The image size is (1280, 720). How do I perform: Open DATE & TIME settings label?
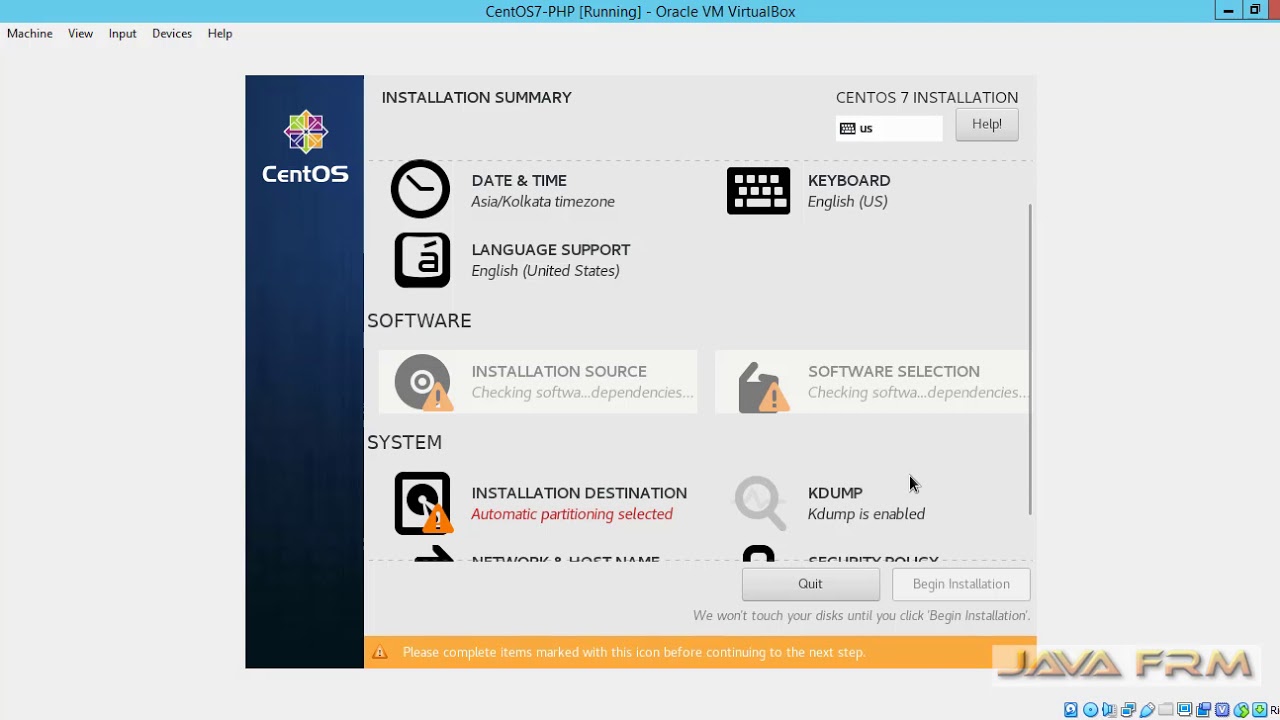[519, 180]
